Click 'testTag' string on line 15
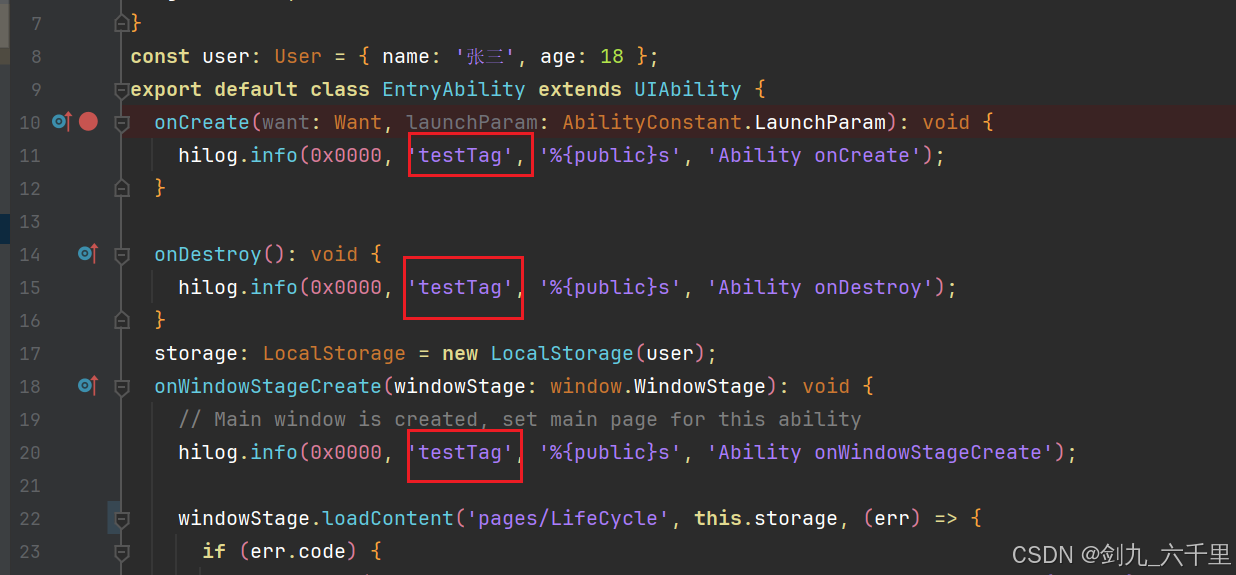Viewport: 1236px width, 575px height. pyautogui.click(x=461, y=287)
